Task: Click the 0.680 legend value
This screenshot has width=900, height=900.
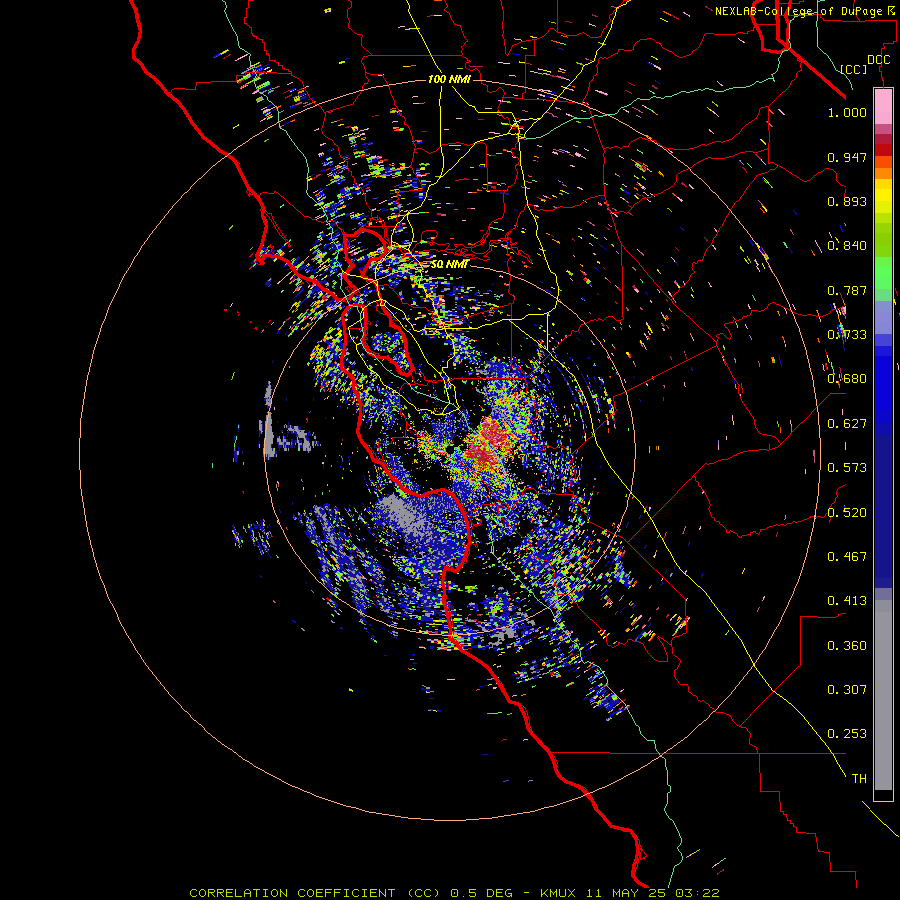Action: (x=847, y=379)
